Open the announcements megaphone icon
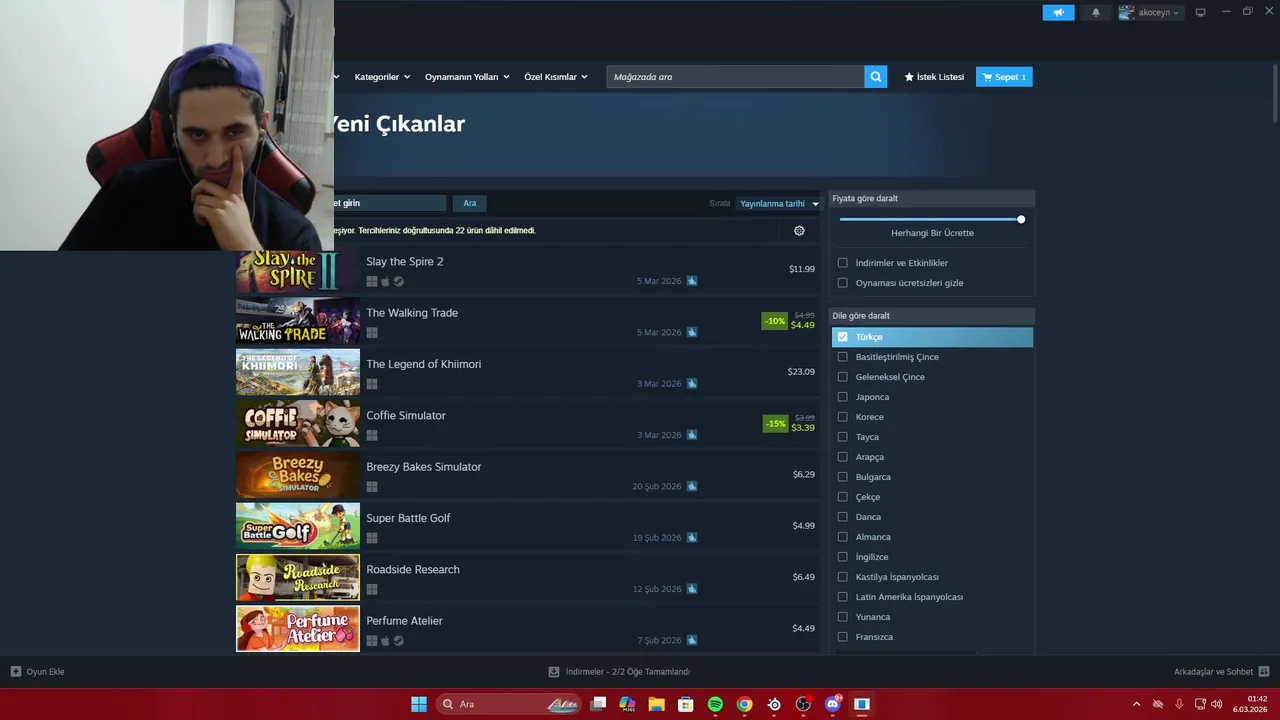Viewport: 1280px width, 720px height. click(1058, 13)
